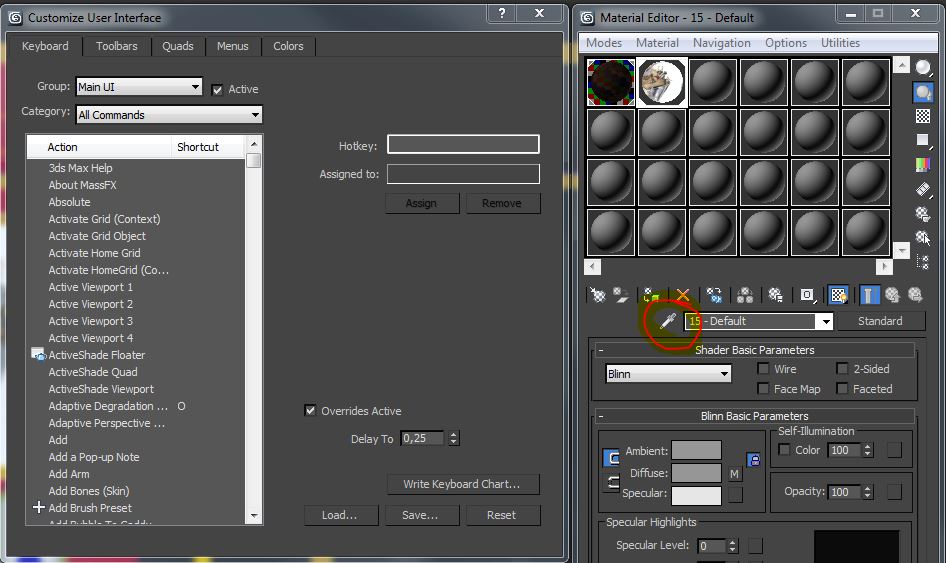Open the Modes menu in Material Editor
Image resolution: width=946 pixels, height=563 pixels.
[x=604, y=43]
